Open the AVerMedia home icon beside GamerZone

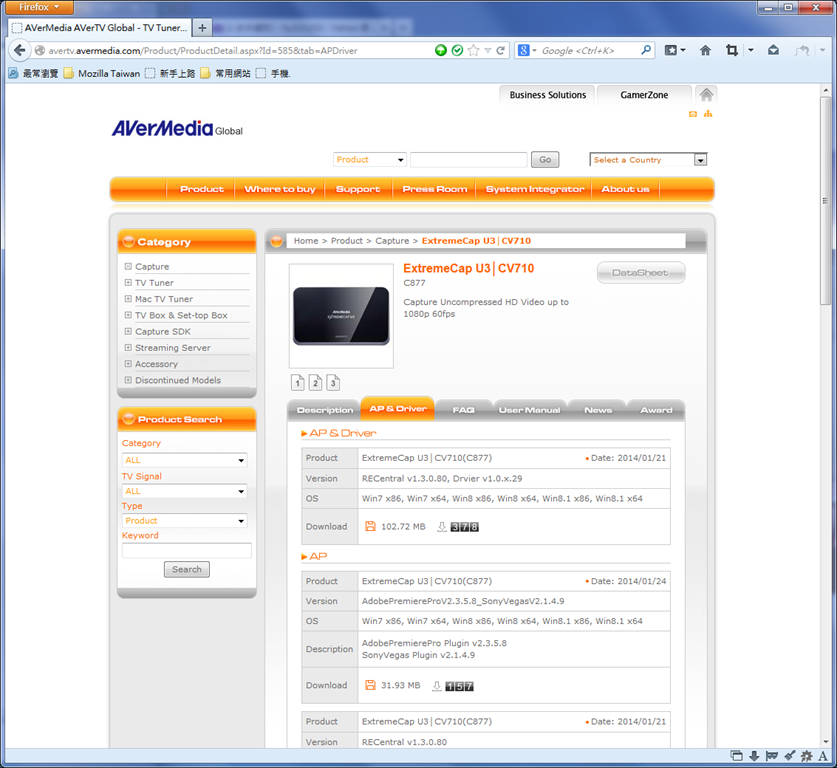[x=706, y=95]
